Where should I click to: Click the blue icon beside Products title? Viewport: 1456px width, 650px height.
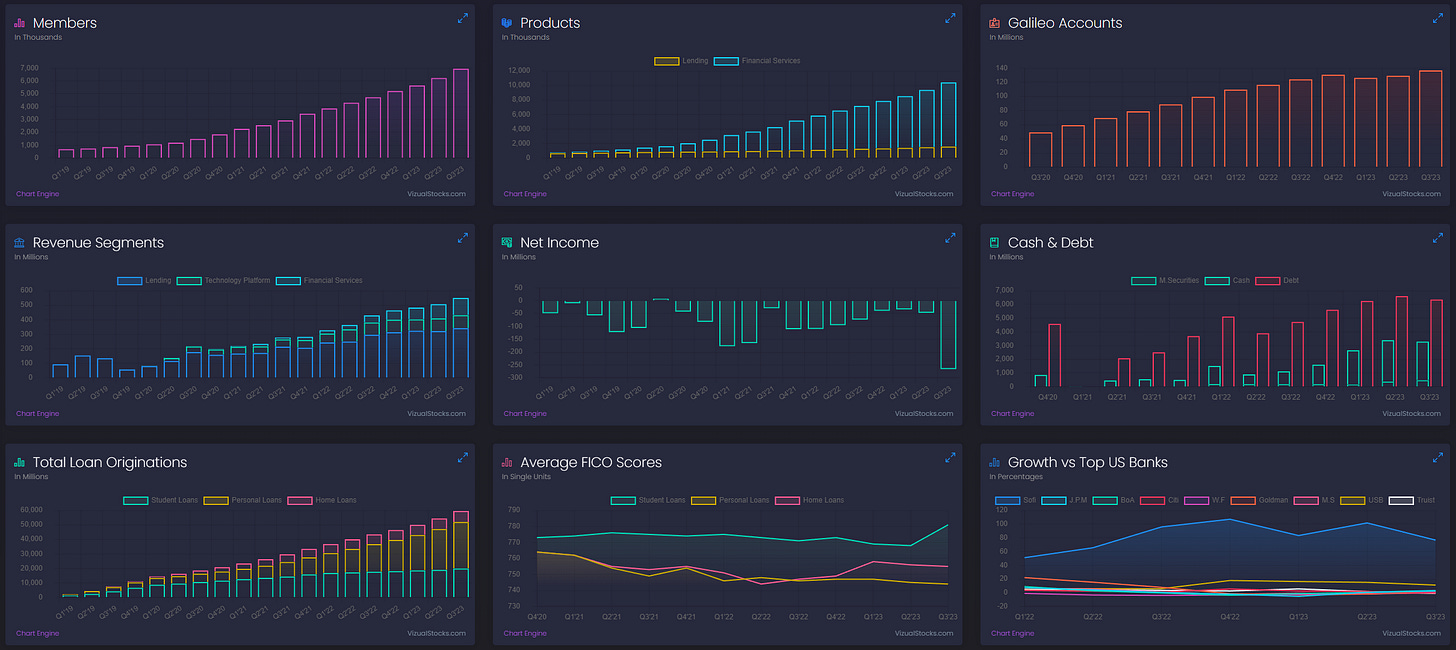pyautogui.click(x=507, y=22)
